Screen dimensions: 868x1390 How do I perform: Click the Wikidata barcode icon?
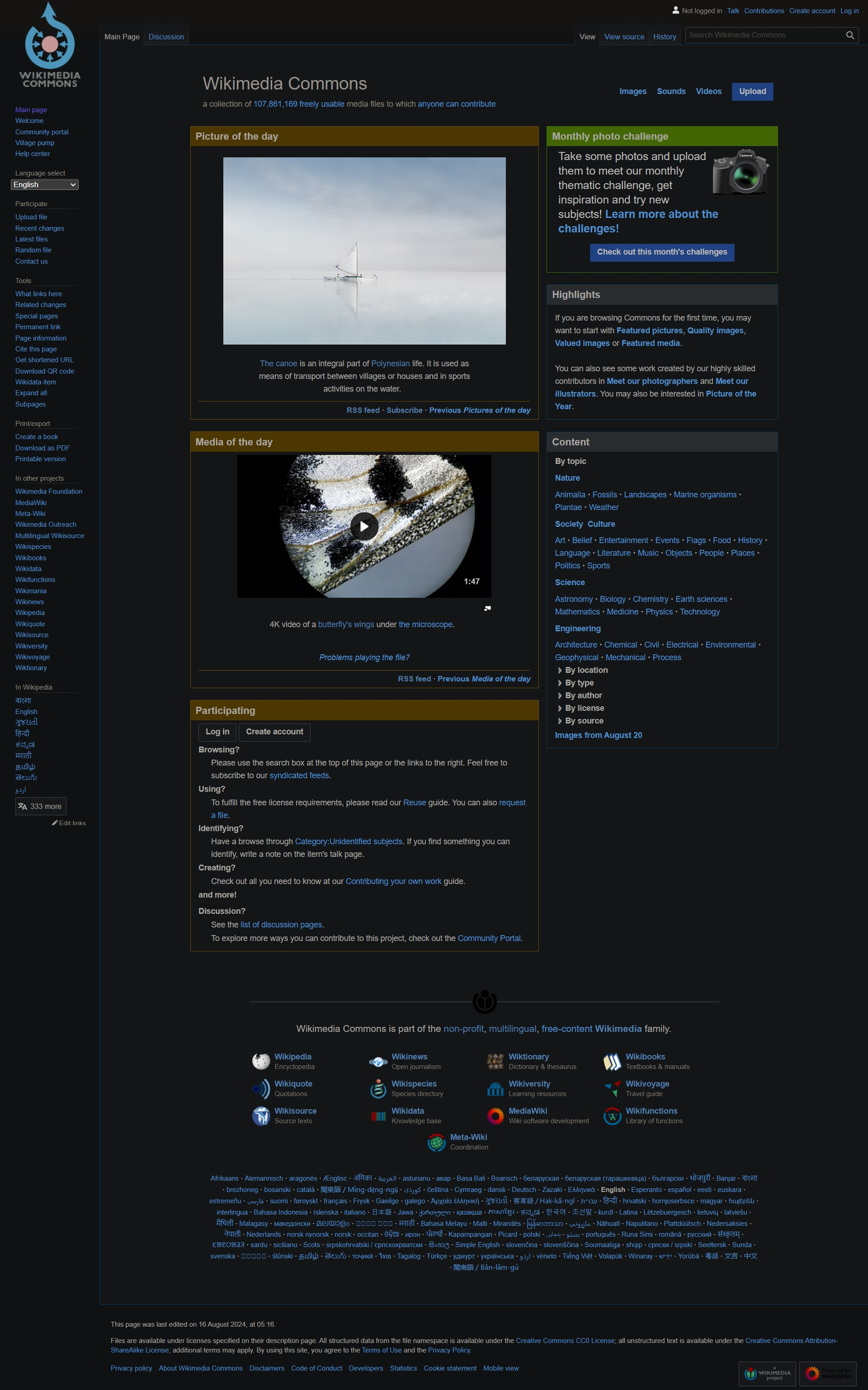point(378,1116)
